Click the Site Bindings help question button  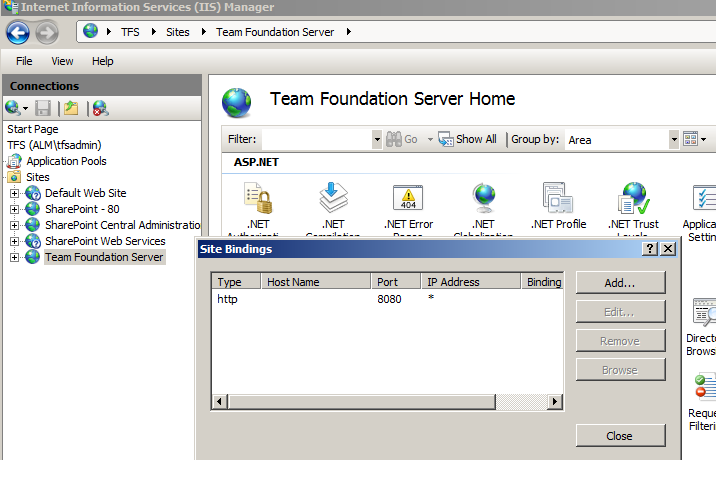click(x=649, y=249)
